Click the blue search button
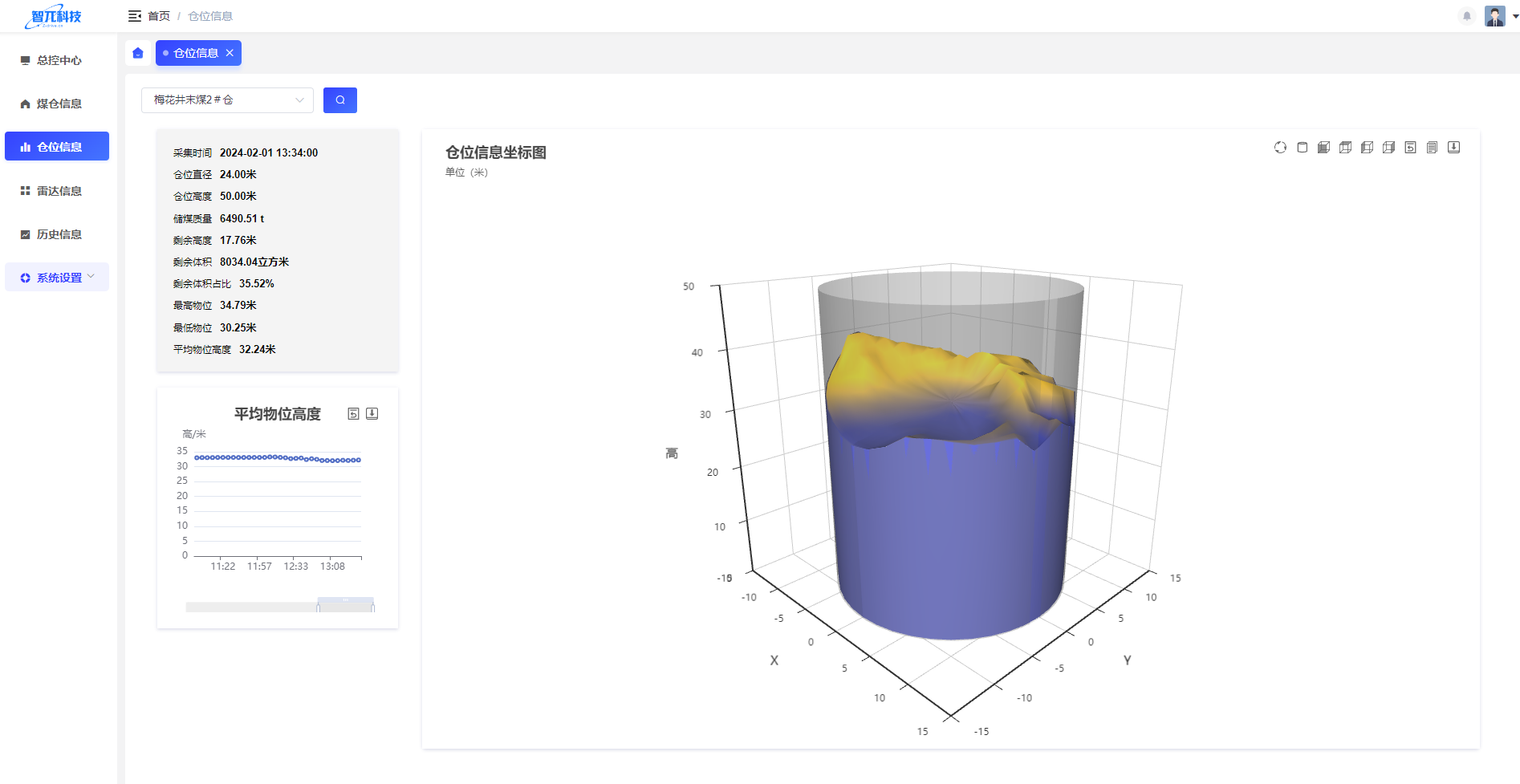The image size is (1520, 784). (340, 100)
